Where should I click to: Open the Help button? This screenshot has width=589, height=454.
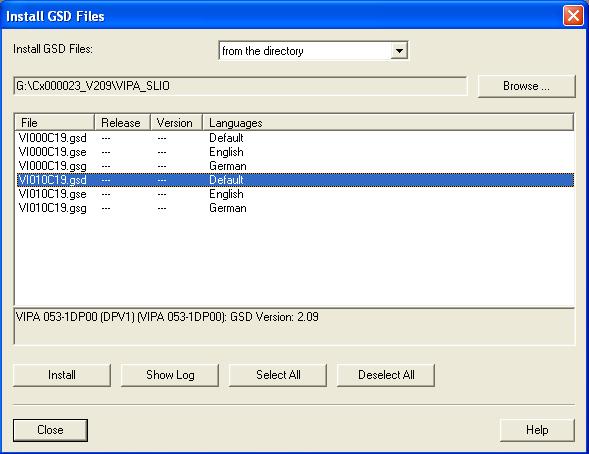tap(537, 430)
